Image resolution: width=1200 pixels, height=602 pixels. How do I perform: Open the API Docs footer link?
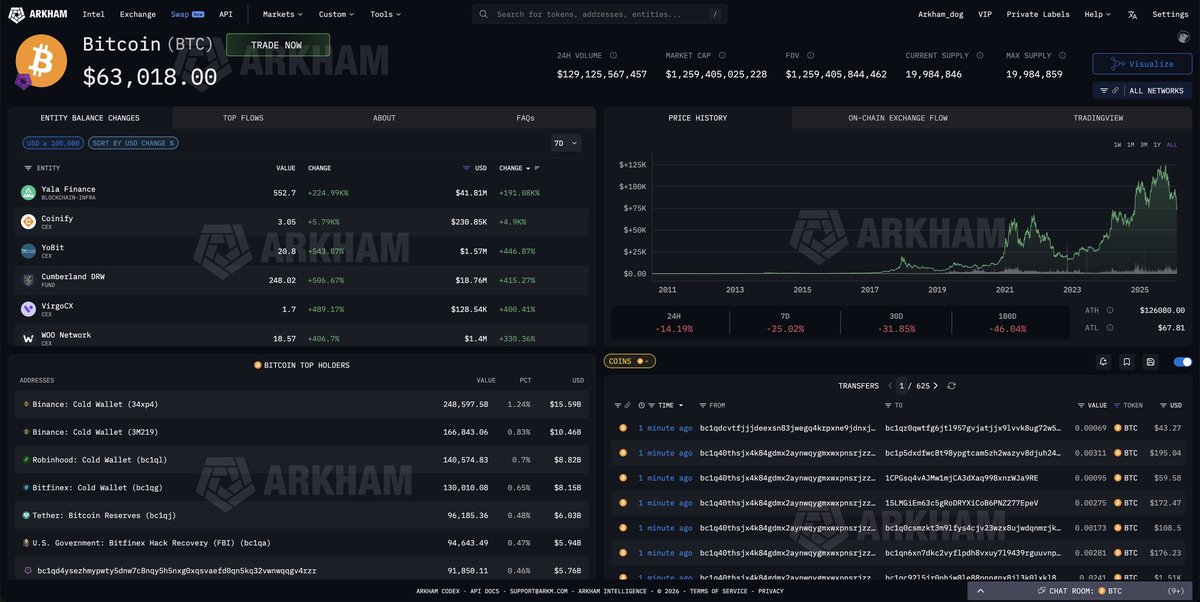click(484, 591)
